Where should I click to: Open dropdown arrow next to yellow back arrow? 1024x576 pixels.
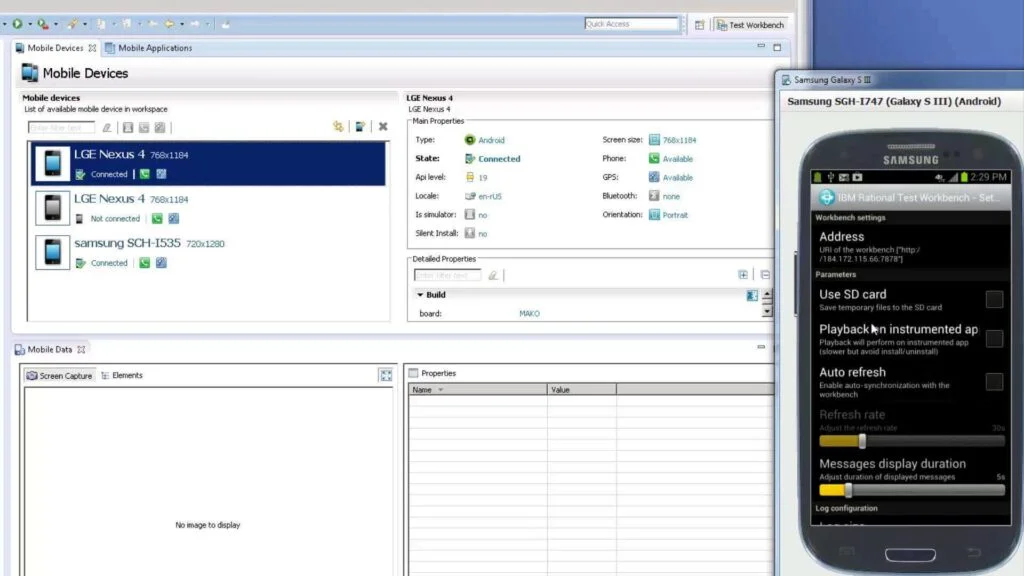(182, 25)
